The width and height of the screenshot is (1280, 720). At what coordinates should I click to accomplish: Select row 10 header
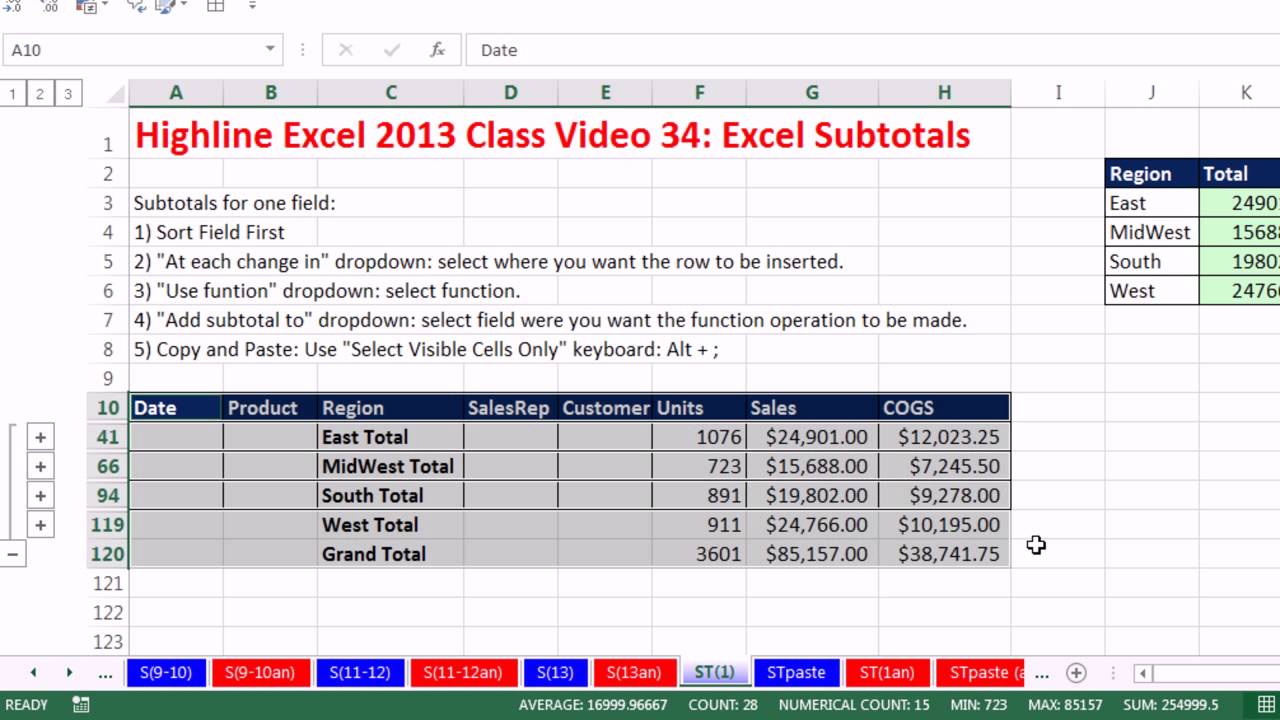pyautogui.click(x=108, y=408)
